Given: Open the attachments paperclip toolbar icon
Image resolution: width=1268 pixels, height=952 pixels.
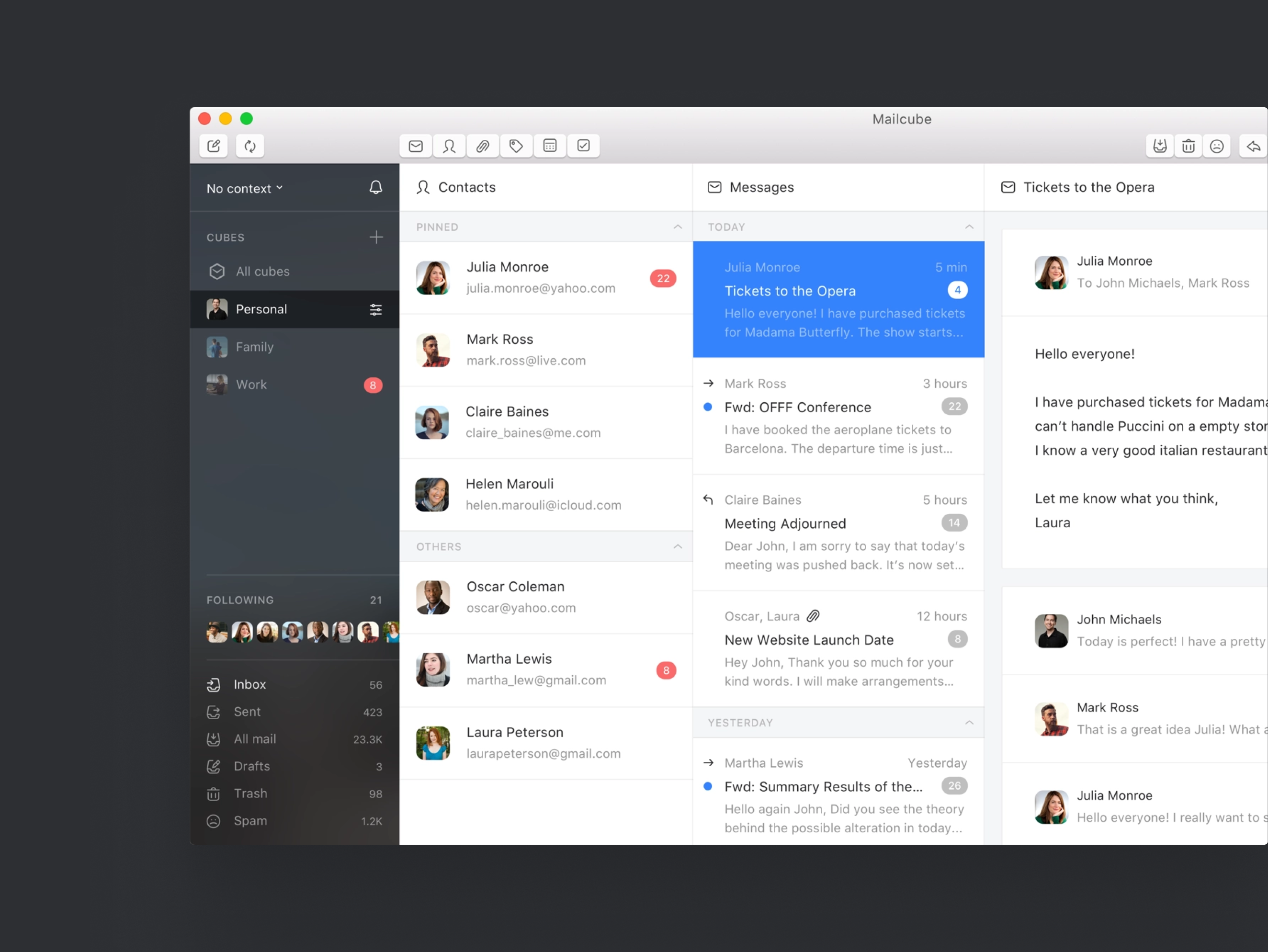Looking at the screenshot, I should [483, 146].
